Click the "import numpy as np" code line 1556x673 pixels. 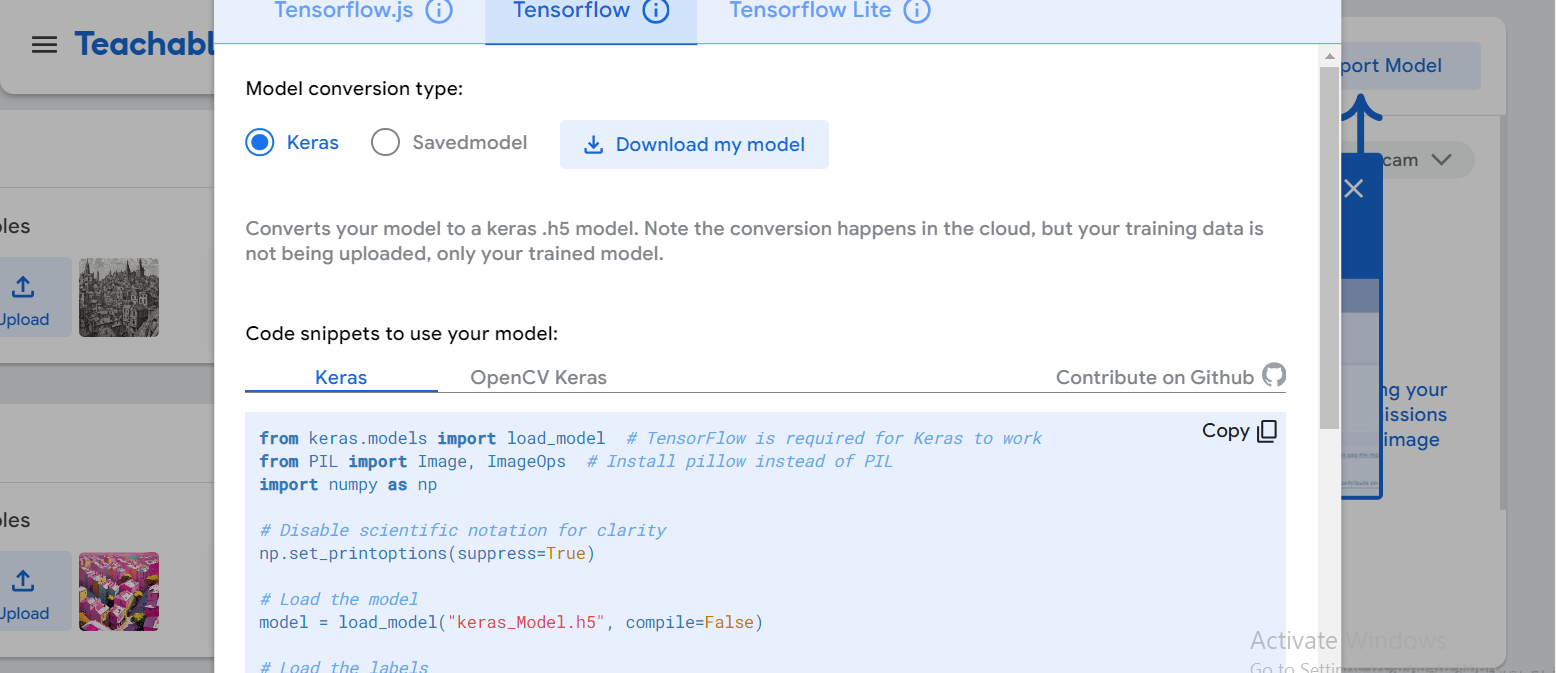[348, 485]
